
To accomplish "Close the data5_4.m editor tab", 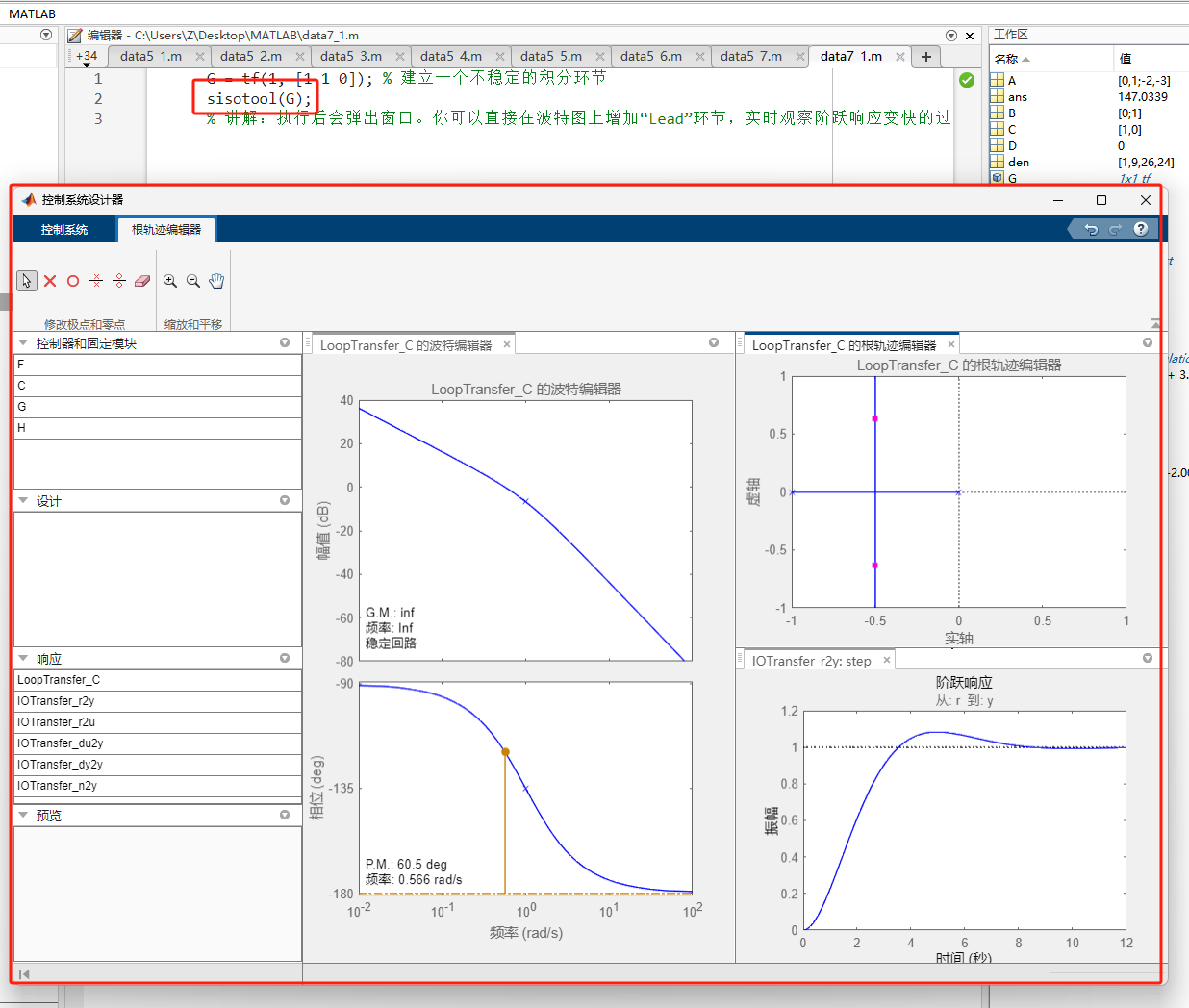I will click(499, 57).
